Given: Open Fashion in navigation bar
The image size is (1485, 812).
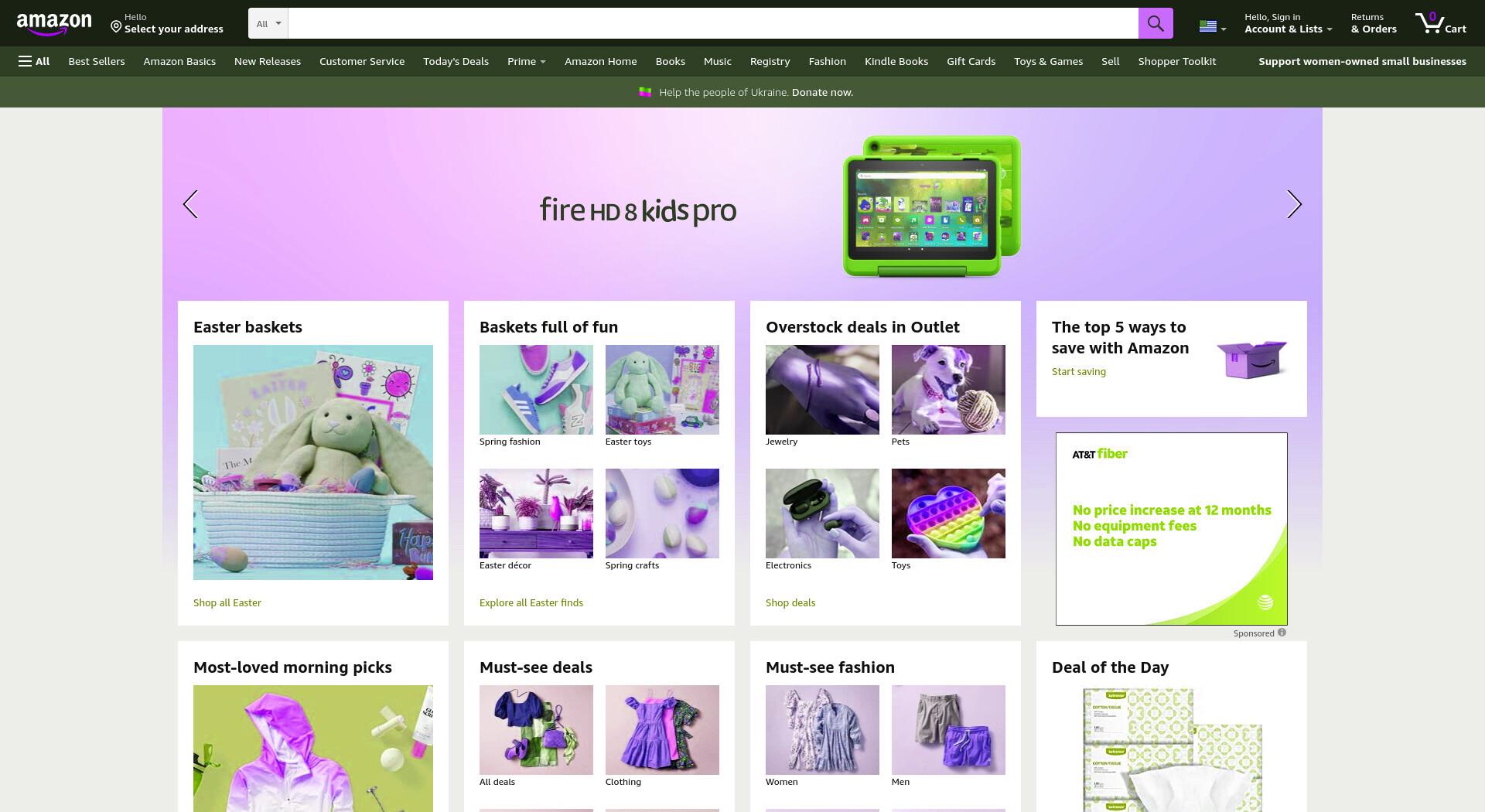Looking at the screenshot, I should pyautogui.click(x=828, y=61).
